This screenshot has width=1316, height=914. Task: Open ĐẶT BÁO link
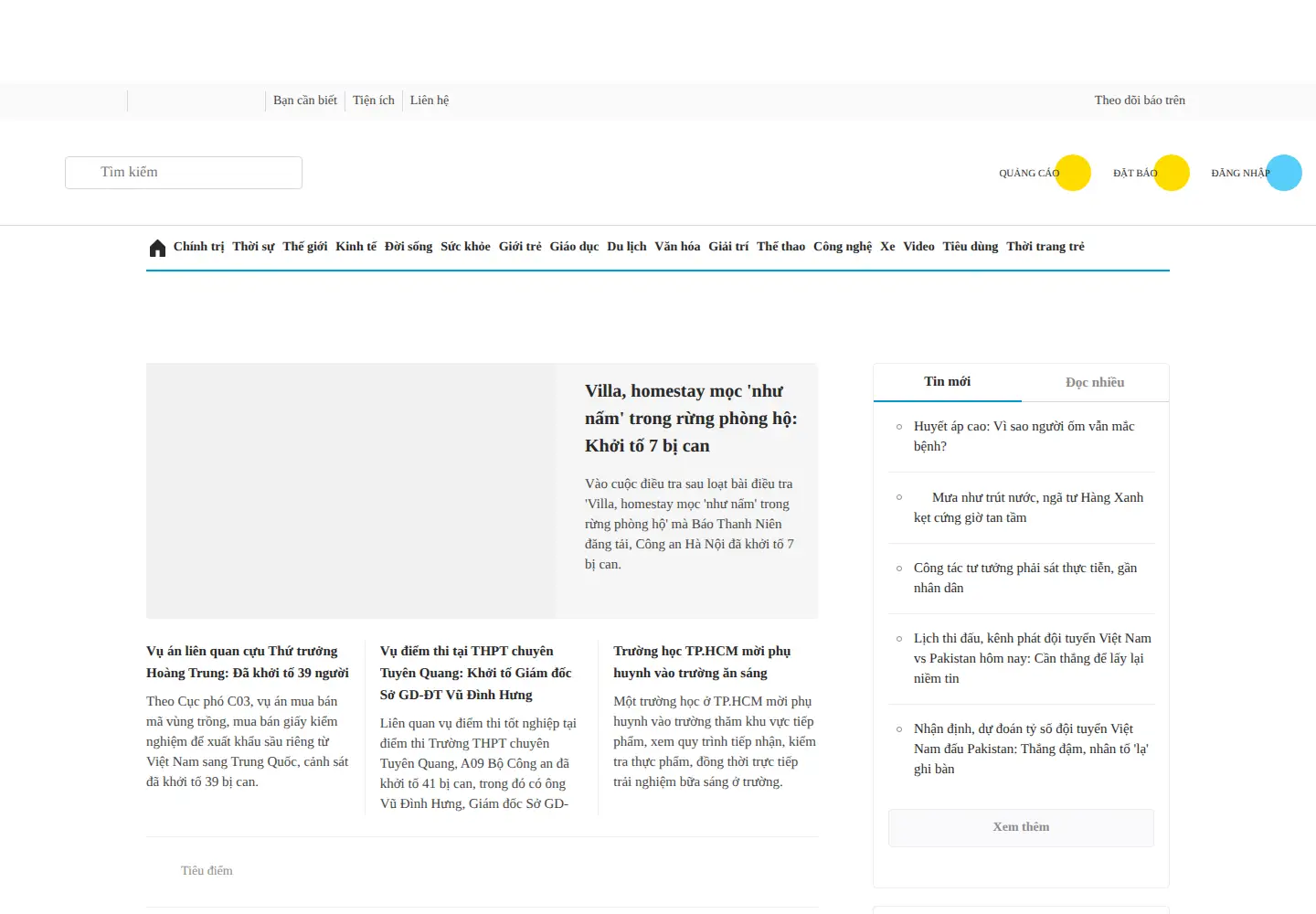point(1135,173)
